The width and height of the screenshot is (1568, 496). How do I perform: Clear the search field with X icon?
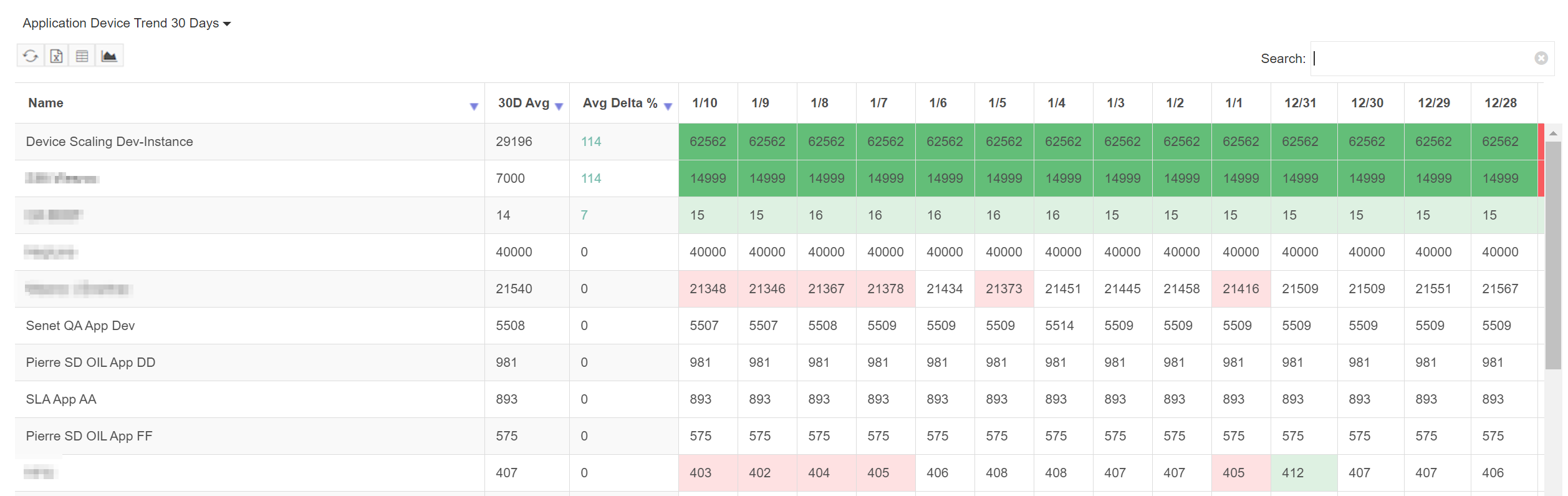click(1541, 58)
